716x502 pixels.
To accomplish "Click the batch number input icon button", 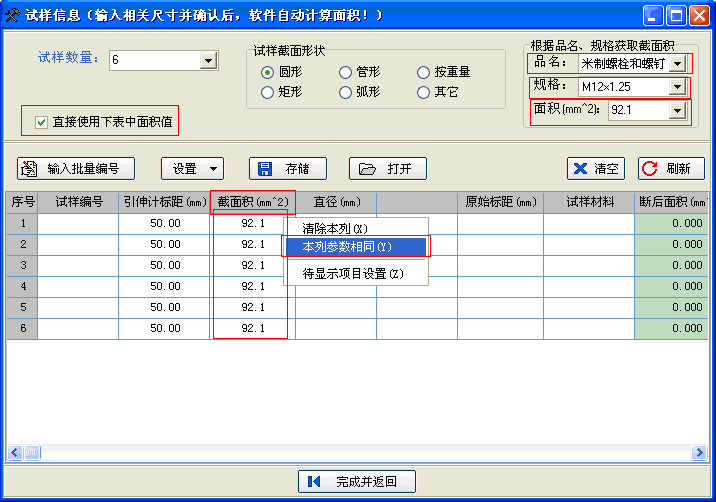I will (x=76, y=168).
